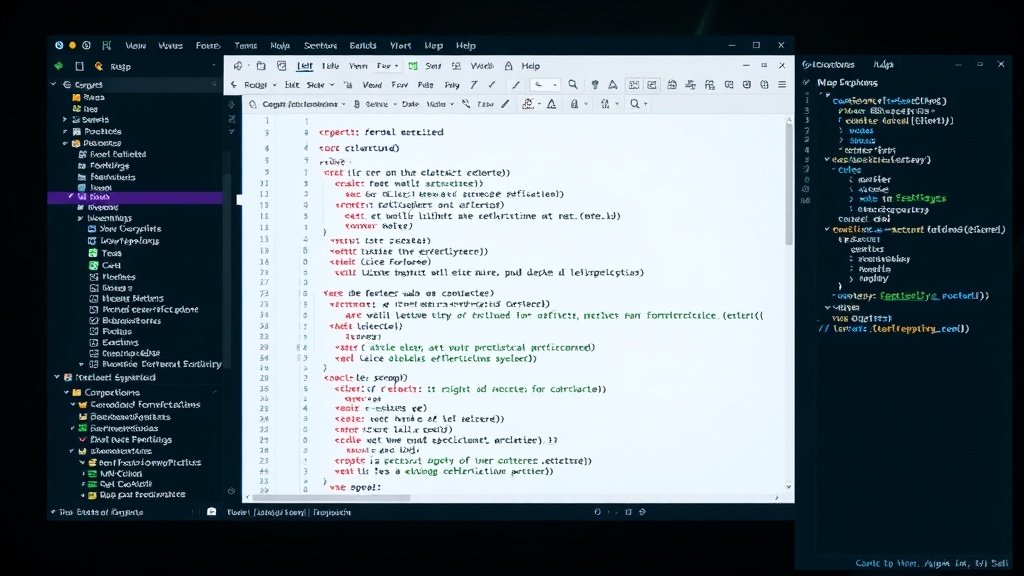Screen dimensions: 1024x576
Task: Click the triangle icon right after the pin icon
Action: (x=613, y=85)
